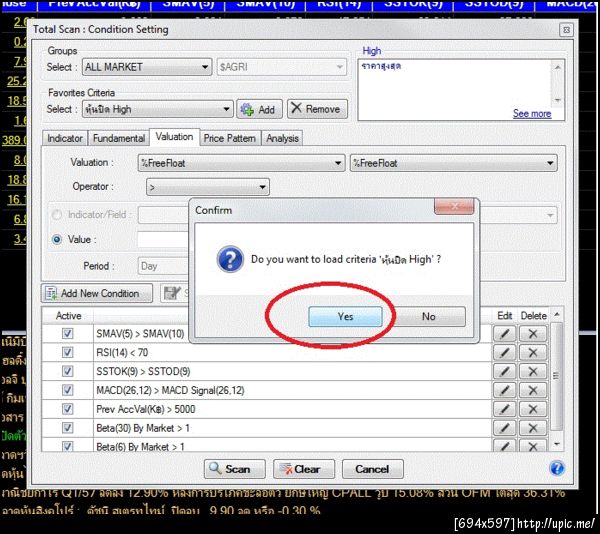Delete the RSI(14) < 70 condition

pos(532,352)
